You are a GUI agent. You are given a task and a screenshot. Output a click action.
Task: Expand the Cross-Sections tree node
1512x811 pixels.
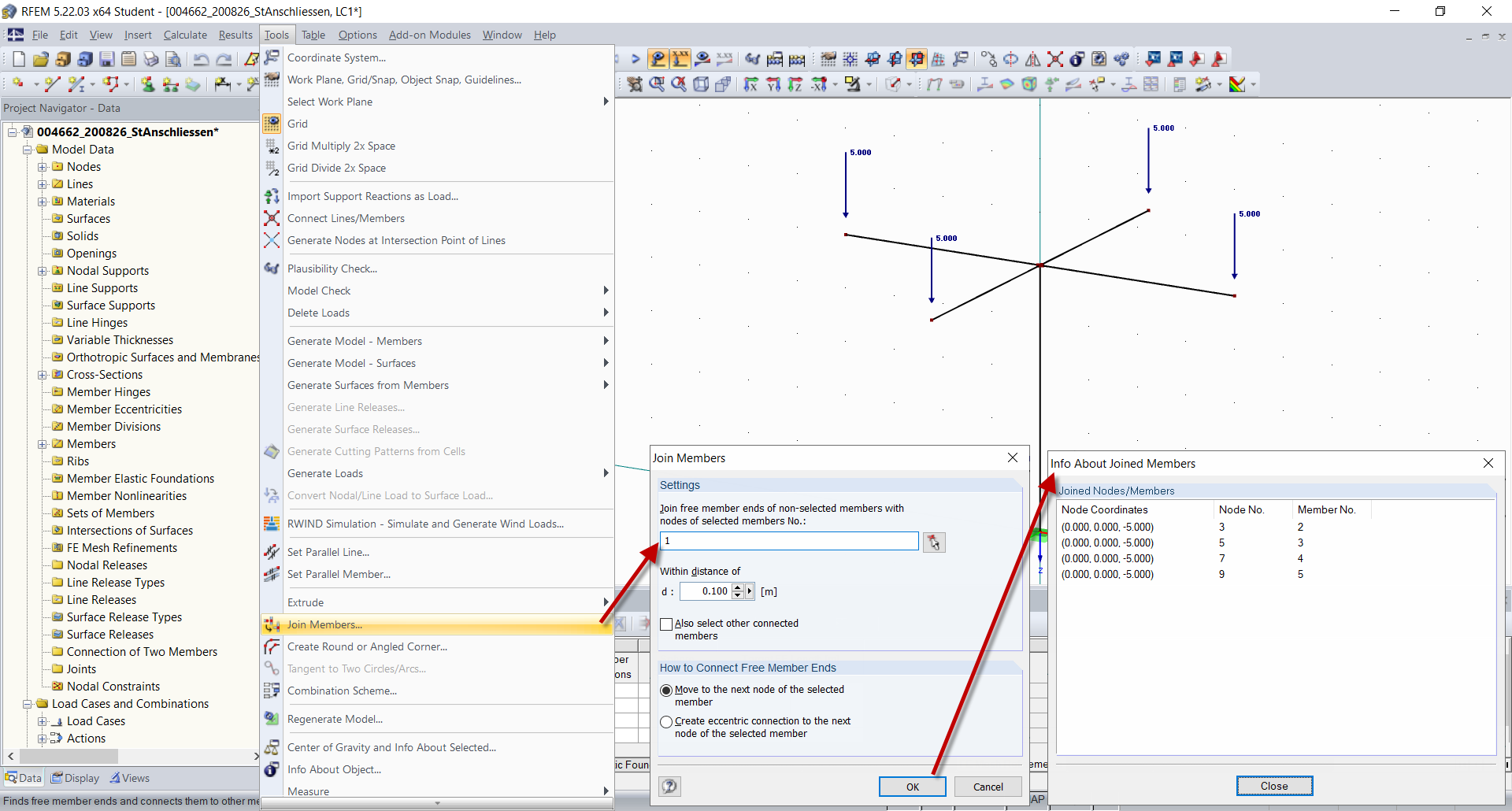(x=43, y=375)
